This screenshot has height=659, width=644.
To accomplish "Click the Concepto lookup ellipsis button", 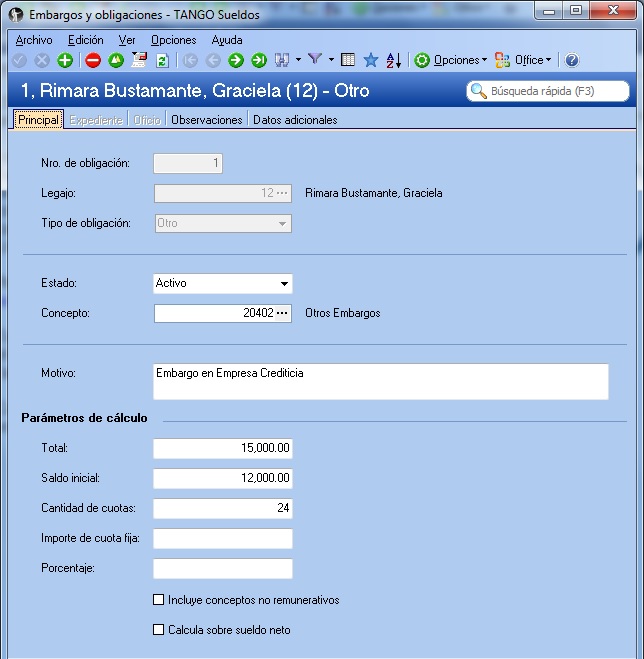I will [282, 314].
